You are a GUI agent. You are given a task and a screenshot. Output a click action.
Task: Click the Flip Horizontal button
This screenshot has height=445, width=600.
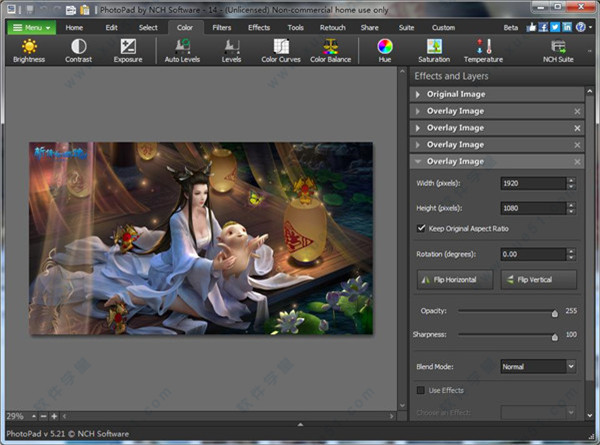455,280
